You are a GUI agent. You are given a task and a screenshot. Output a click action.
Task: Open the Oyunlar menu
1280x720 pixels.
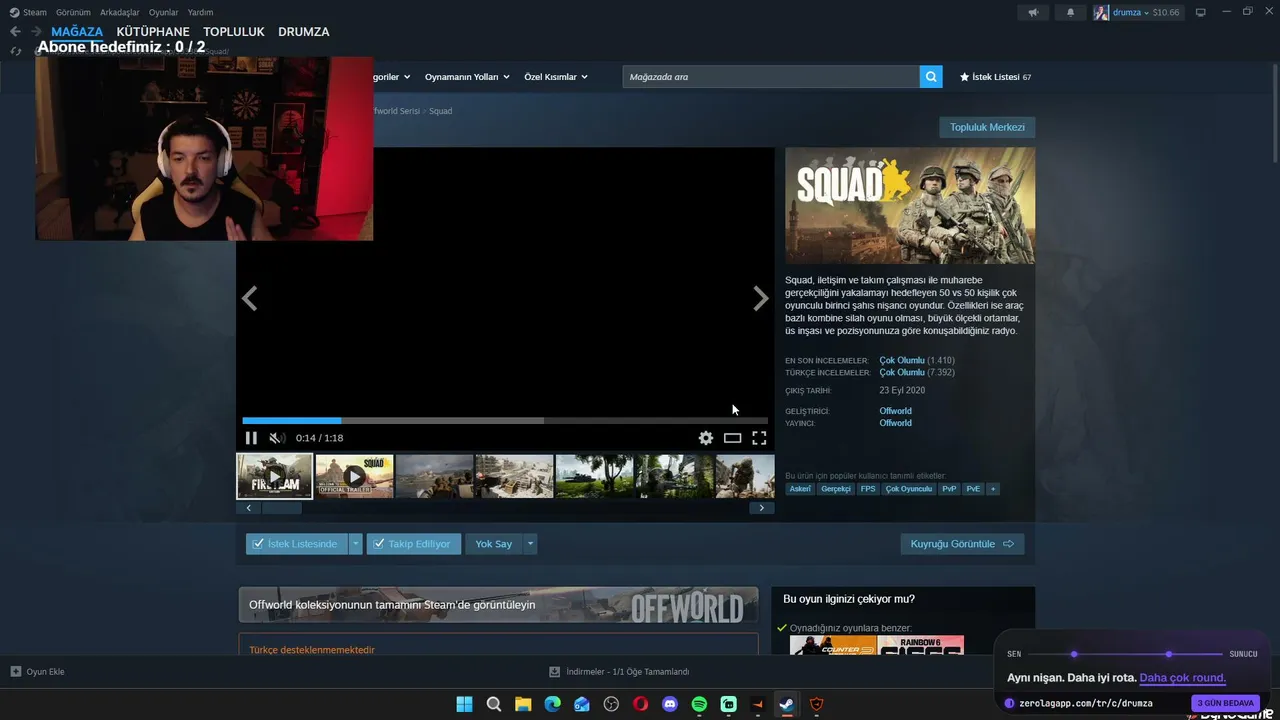coord(164,12)
